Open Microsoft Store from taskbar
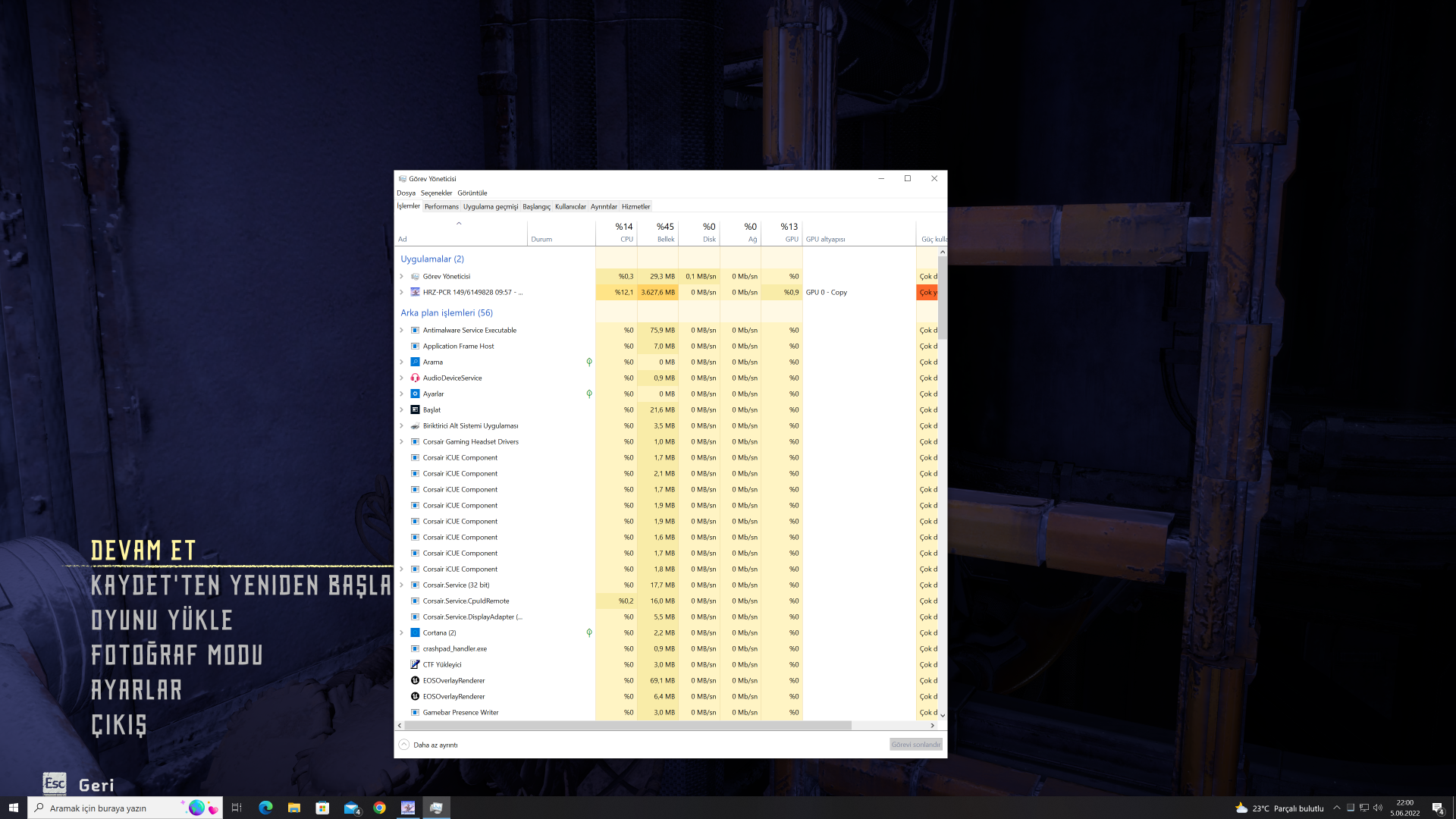Viewport: 1456px width, 819px height. 322,808
